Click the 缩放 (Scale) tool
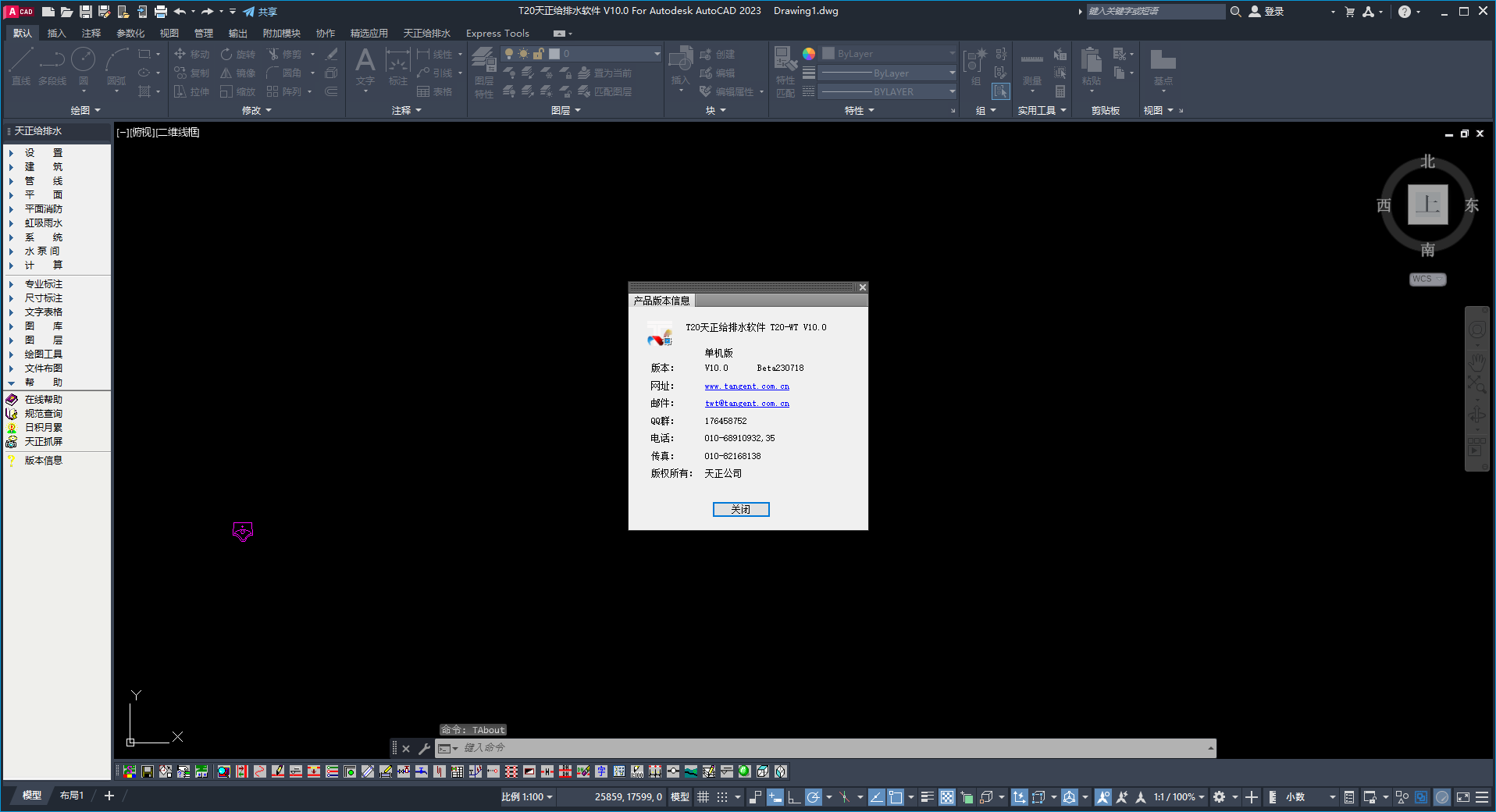1496x812 pixels. click(238, 91)
